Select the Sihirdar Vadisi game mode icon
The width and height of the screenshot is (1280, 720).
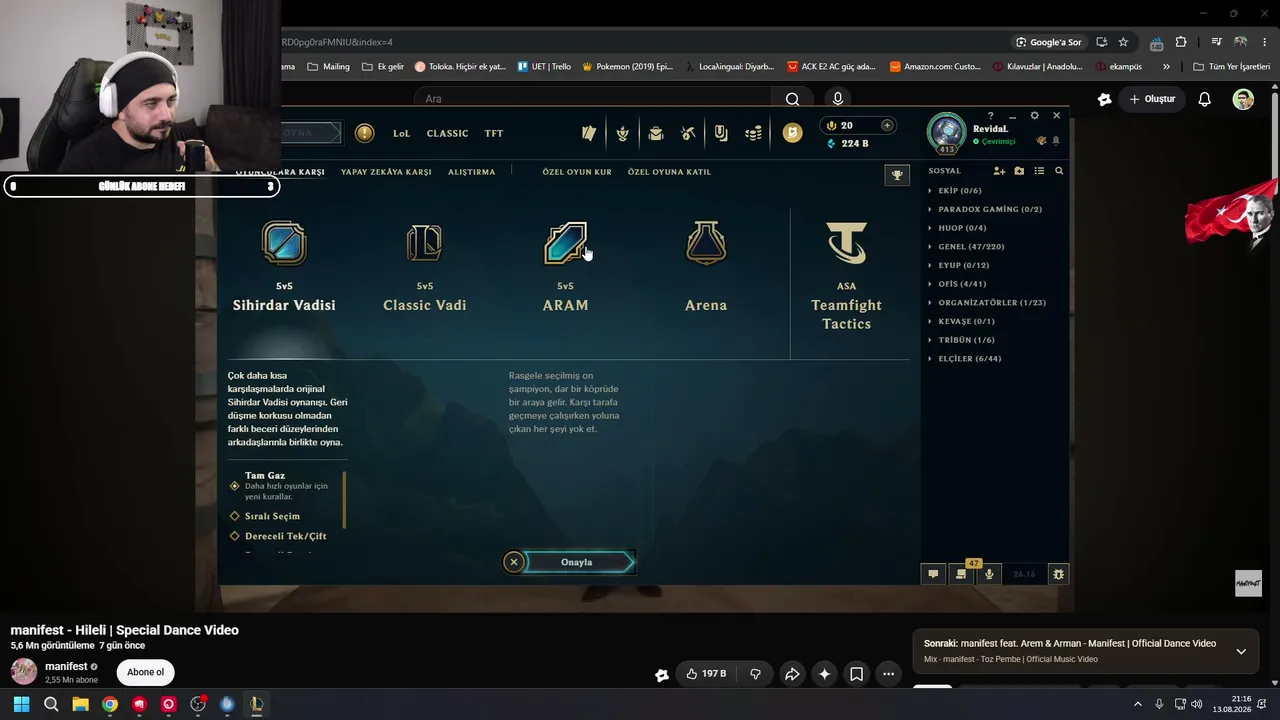[x=284, y=243]
